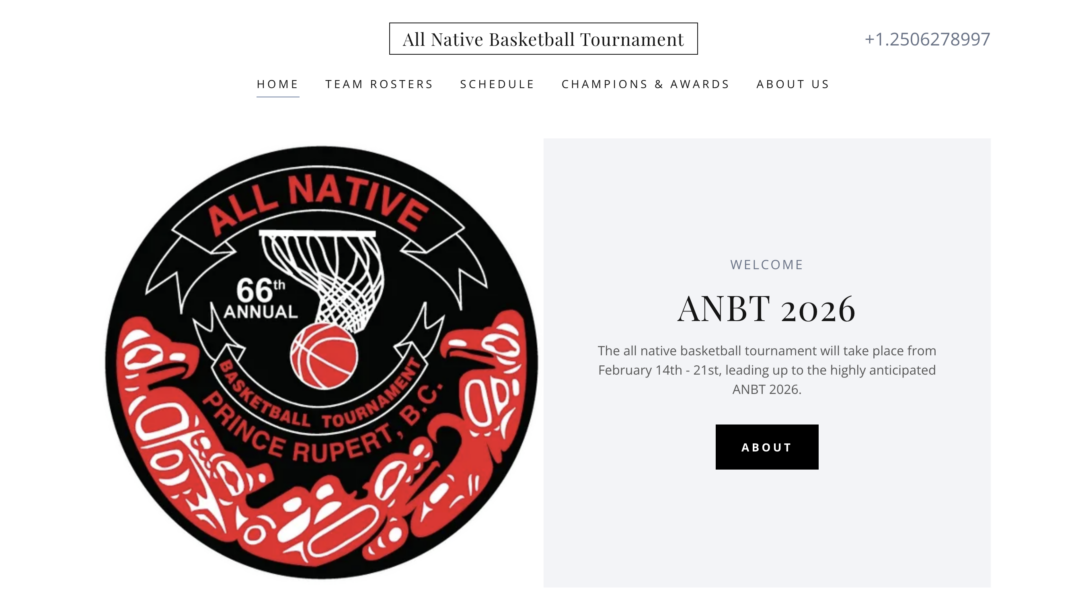Click the All Native Basketball Tournament site title
The width and height of the screenshot is (1080, 610).
[x=543, y=39]
